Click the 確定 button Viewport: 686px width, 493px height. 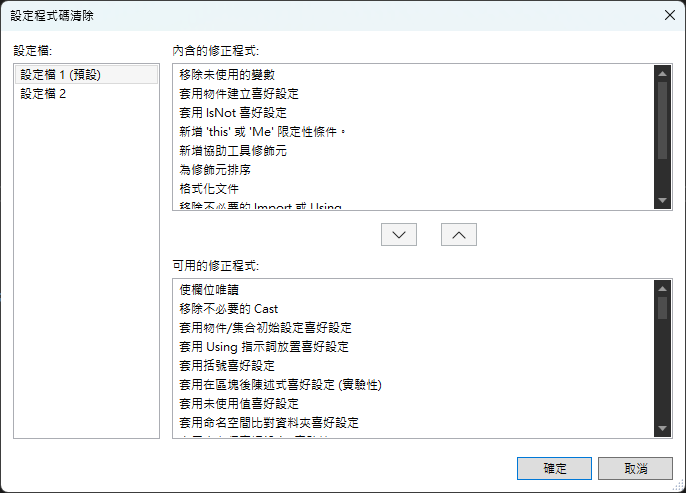[554, 468]
